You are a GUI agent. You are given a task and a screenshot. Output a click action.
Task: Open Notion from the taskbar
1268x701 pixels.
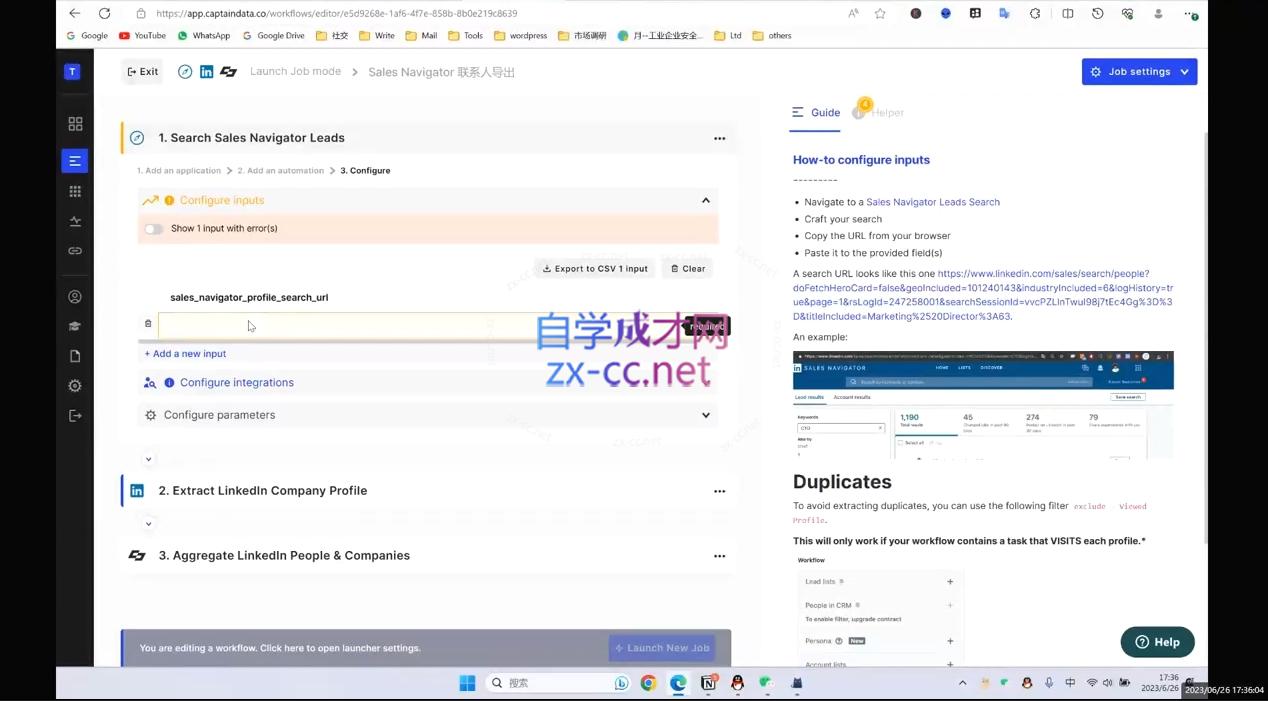coord(708,683)
